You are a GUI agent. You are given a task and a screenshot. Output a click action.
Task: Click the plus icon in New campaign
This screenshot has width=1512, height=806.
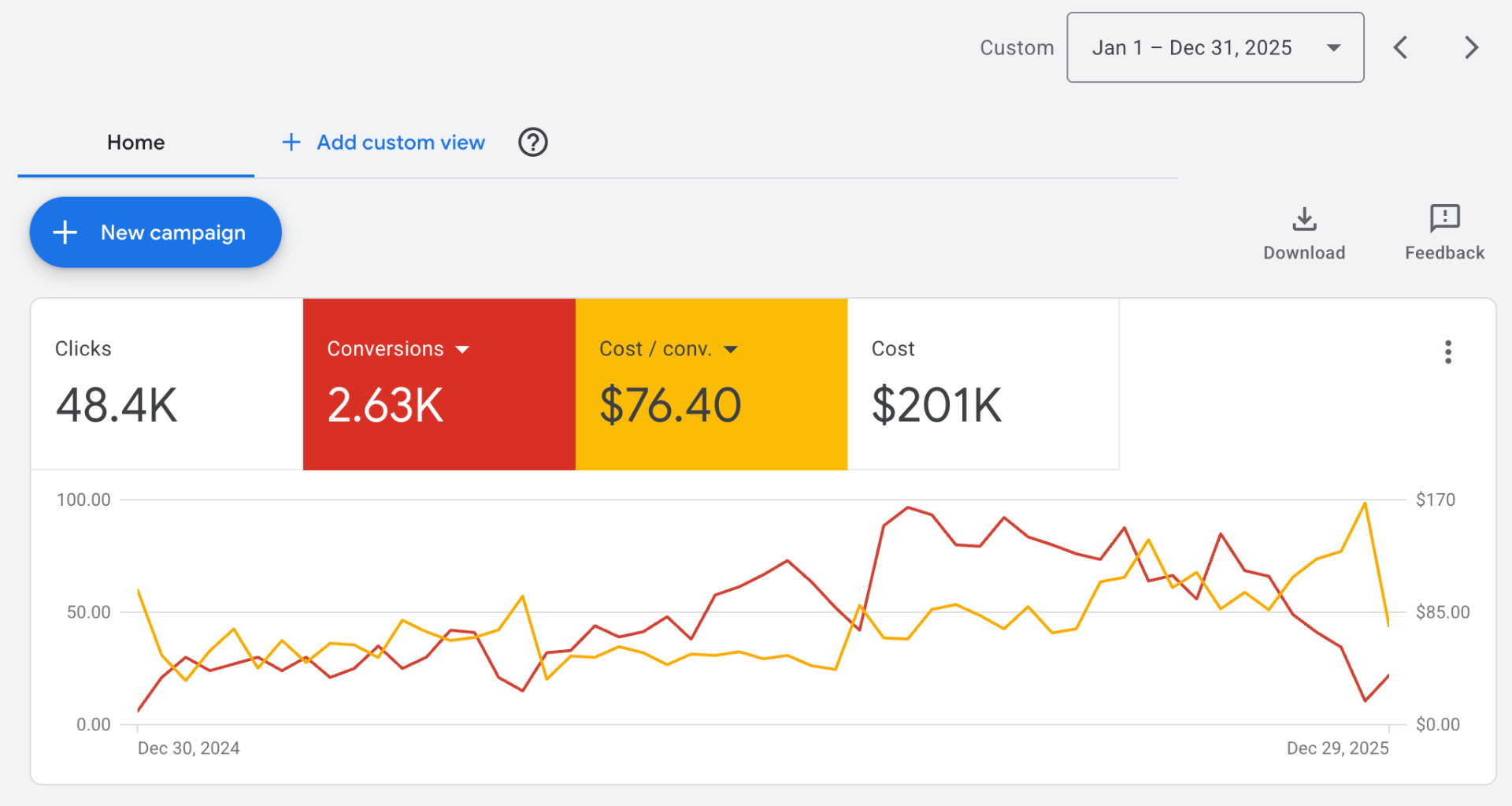(x=65, y=232)
